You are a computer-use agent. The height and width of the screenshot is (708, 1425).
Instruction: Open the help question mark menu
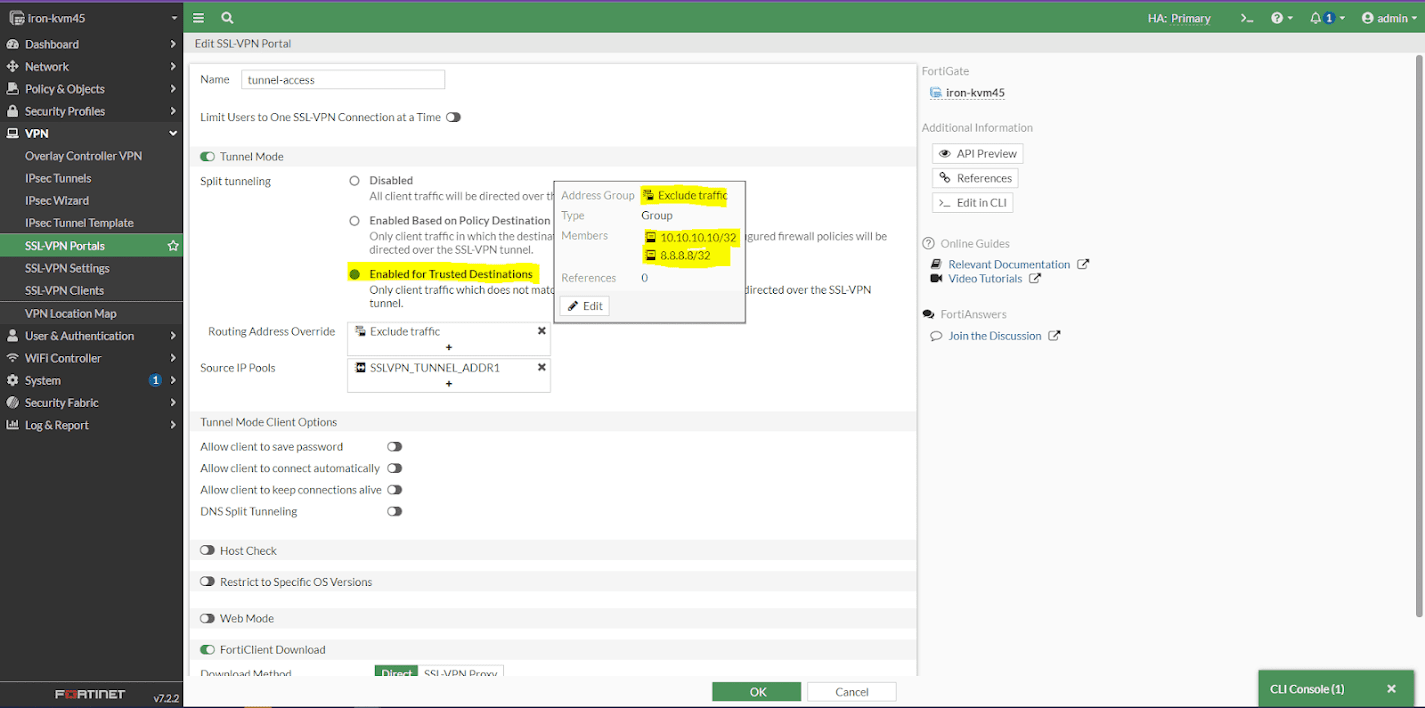click(1282, 18)
